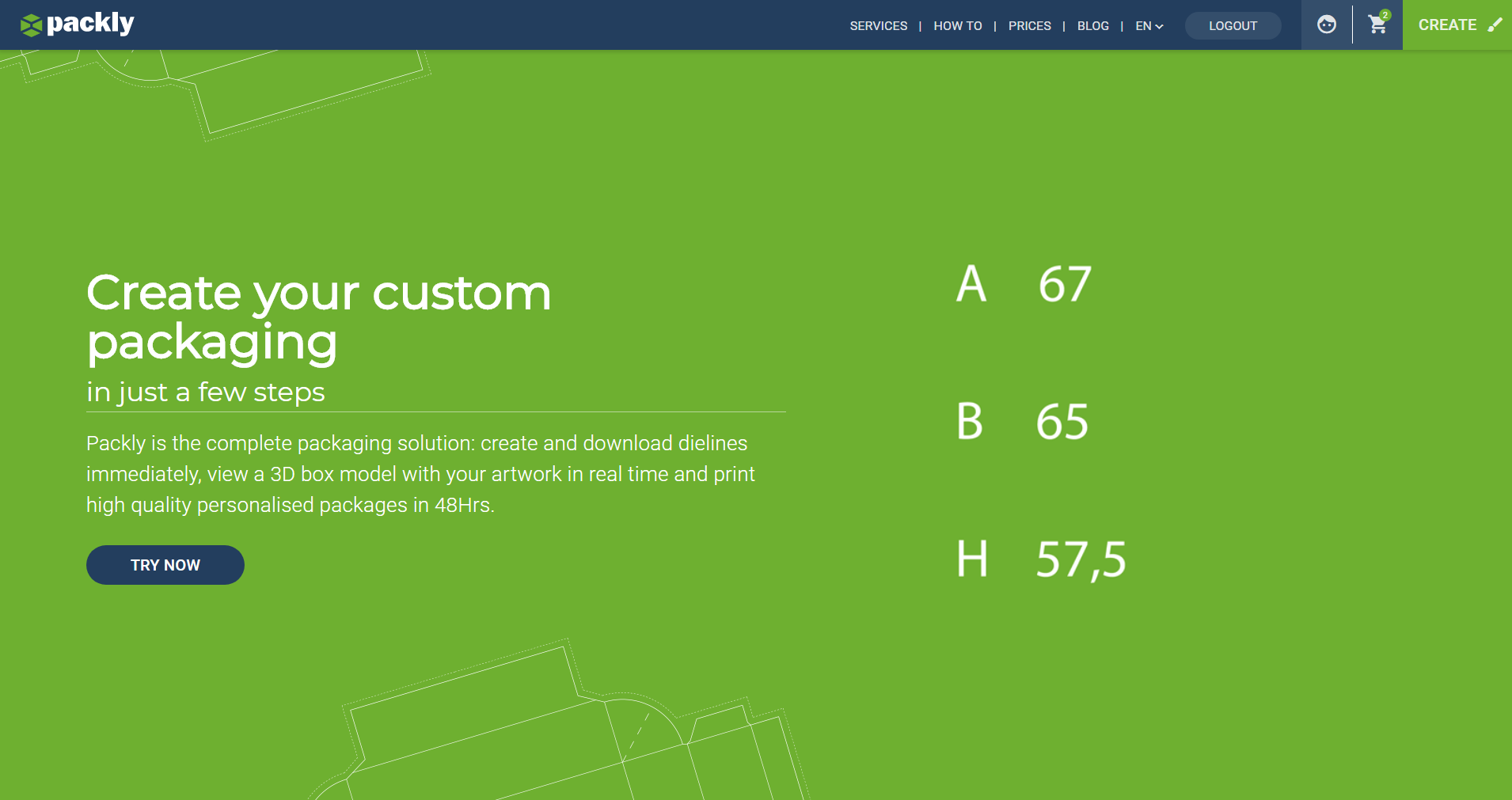Click the dimension A value 67

pos(1065,283)
